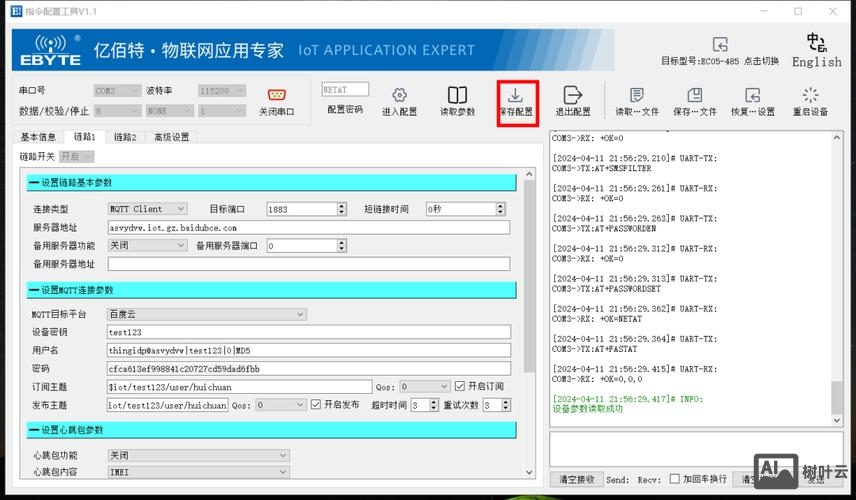Switch to the 链路2 tab
The height and width of the screenshot is (500, 856).
(124, 137)
